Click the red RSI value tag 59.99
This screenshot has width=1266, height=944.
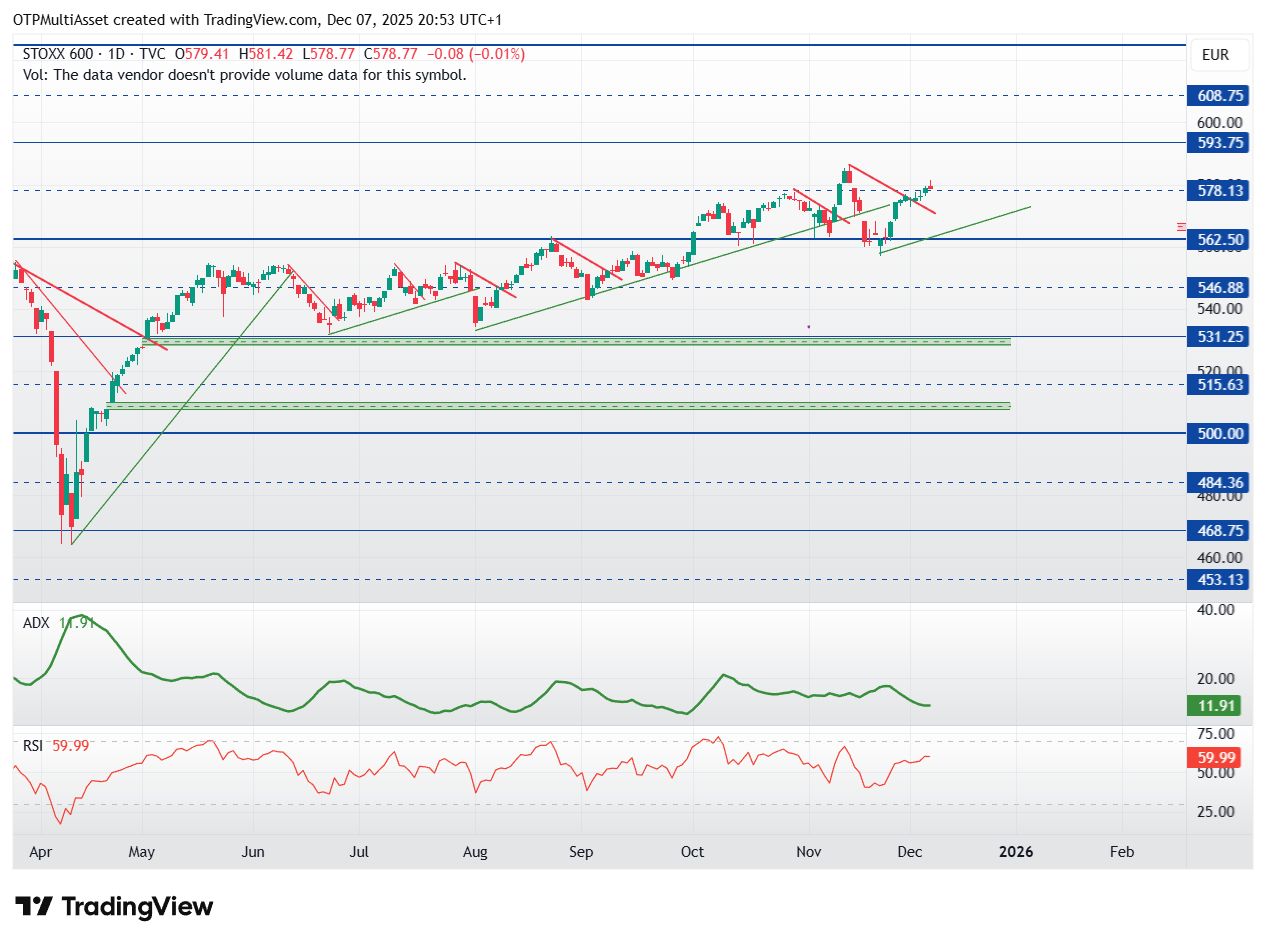click(1219, 757)
